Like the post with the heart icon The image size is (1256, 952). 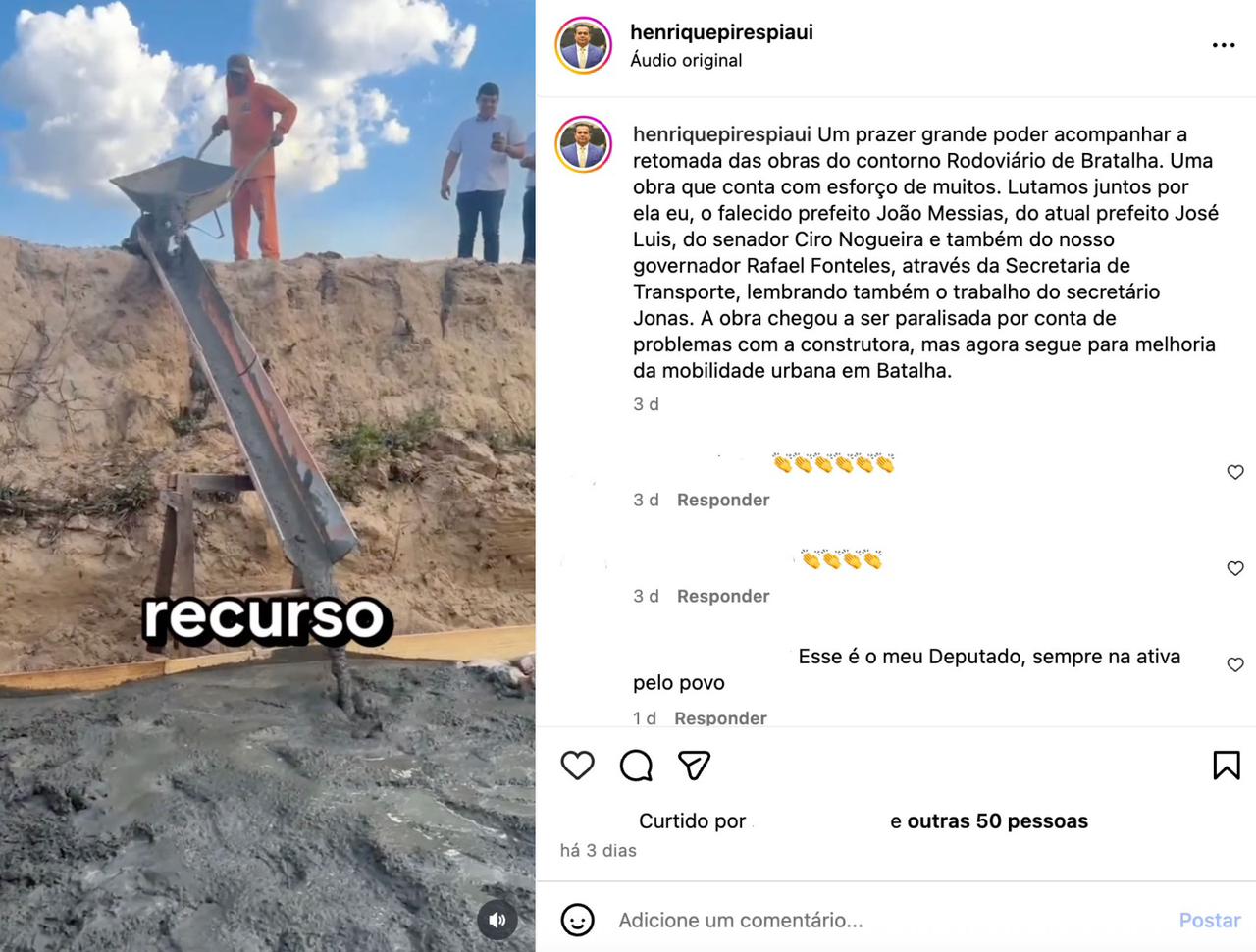pos(577,765)
